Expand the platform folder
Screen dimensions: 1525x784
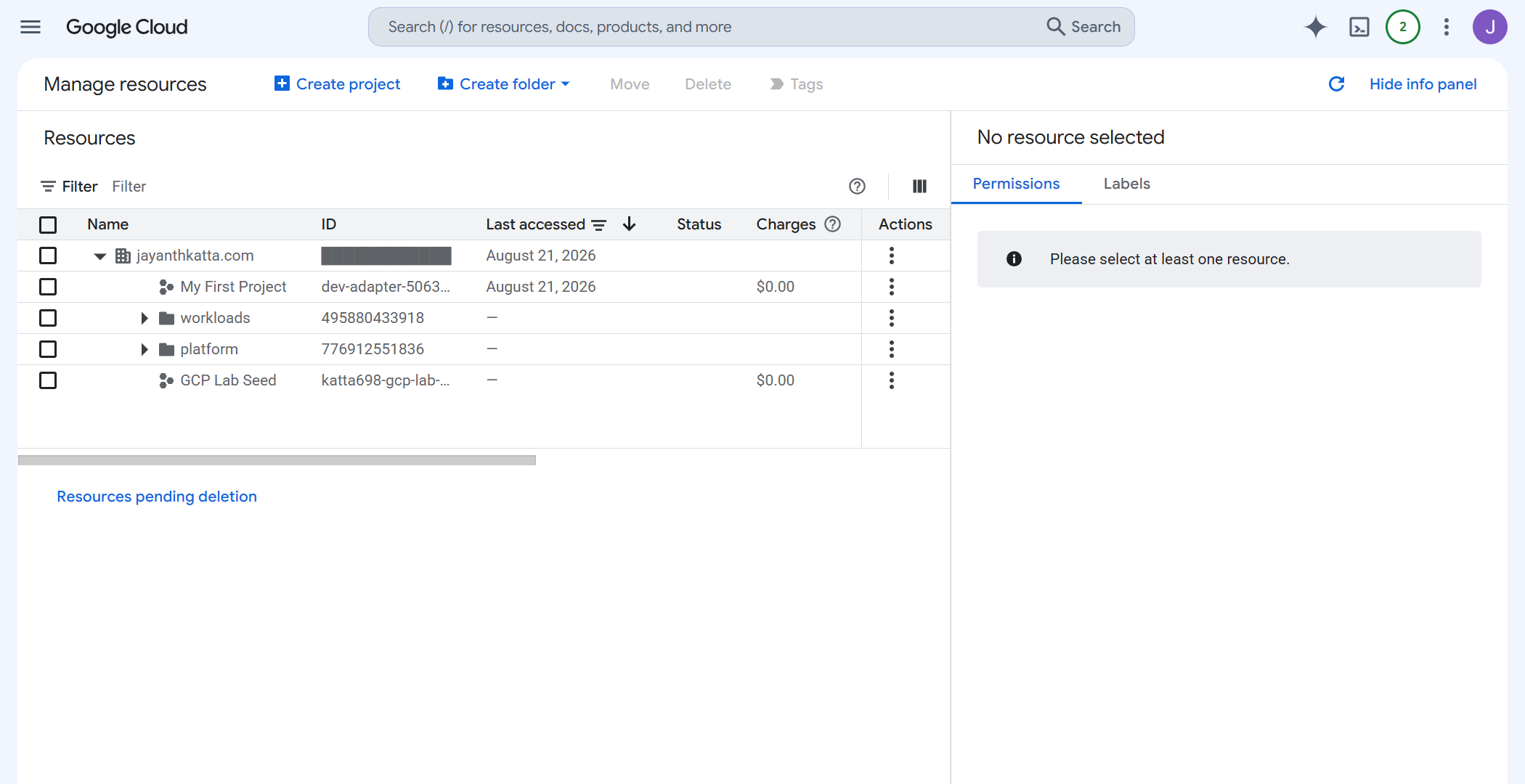point(144,349)
